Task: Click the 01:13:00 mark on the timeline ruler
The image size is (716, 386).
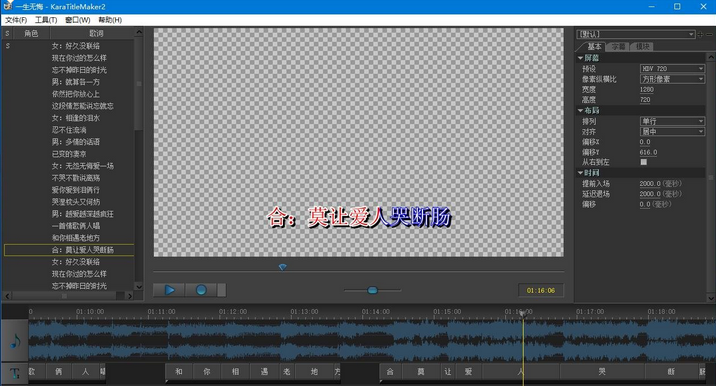Action: coord(304,312)
